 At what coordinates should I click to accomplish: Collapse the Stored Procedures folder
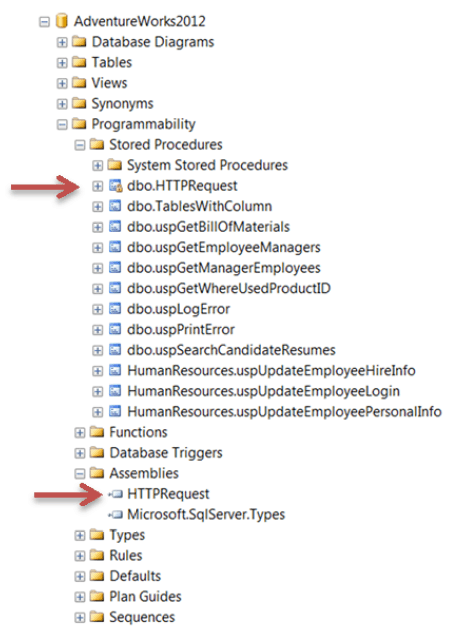80,145
